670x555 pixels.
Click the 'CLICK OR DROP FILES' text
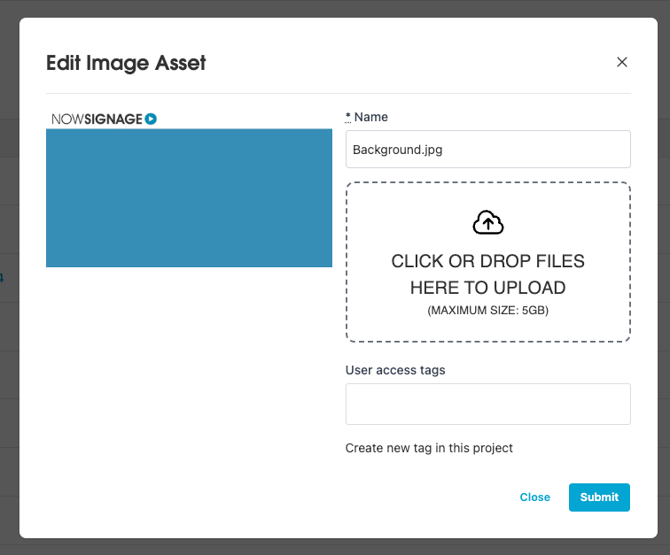pyautogui.click(x=488, y=261)
